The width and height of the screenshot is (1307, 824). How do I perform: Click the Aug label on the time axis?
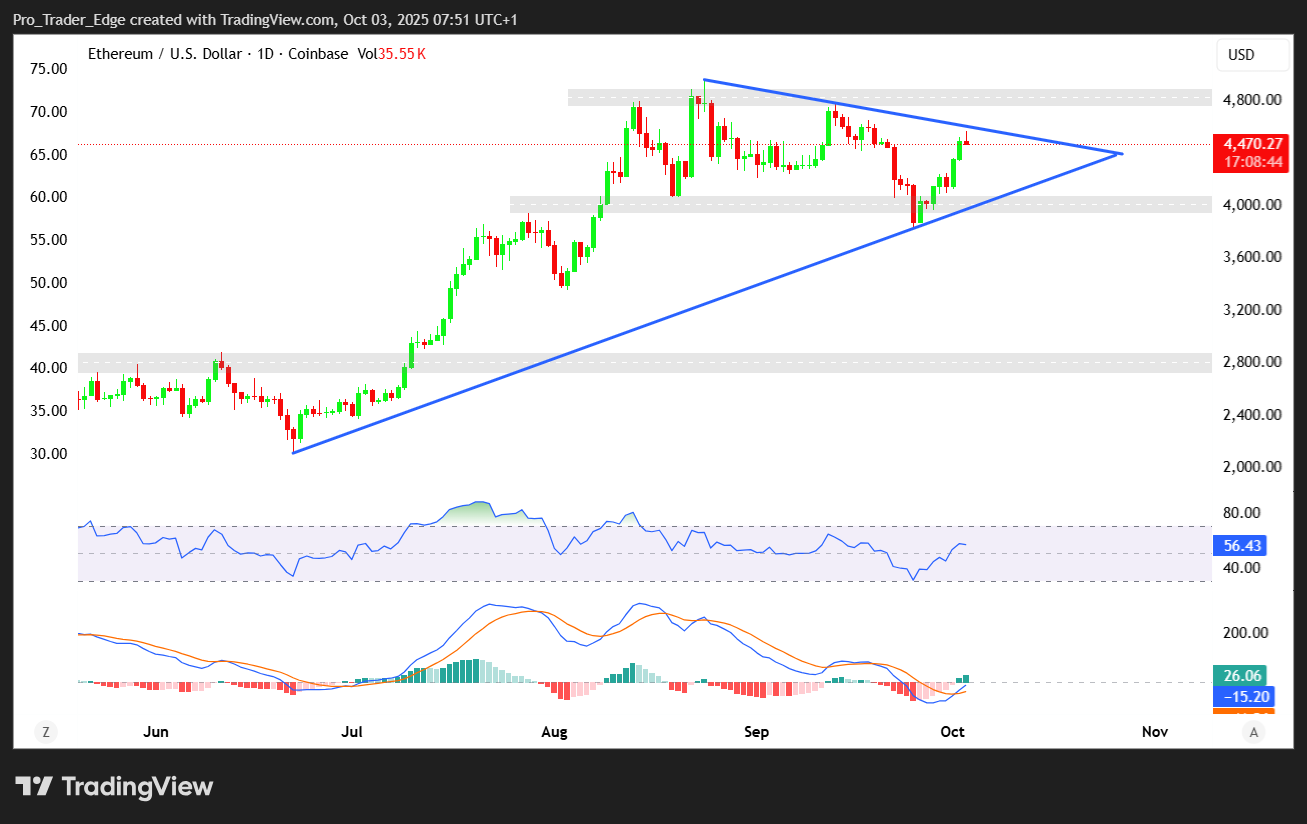pos(554,732)
